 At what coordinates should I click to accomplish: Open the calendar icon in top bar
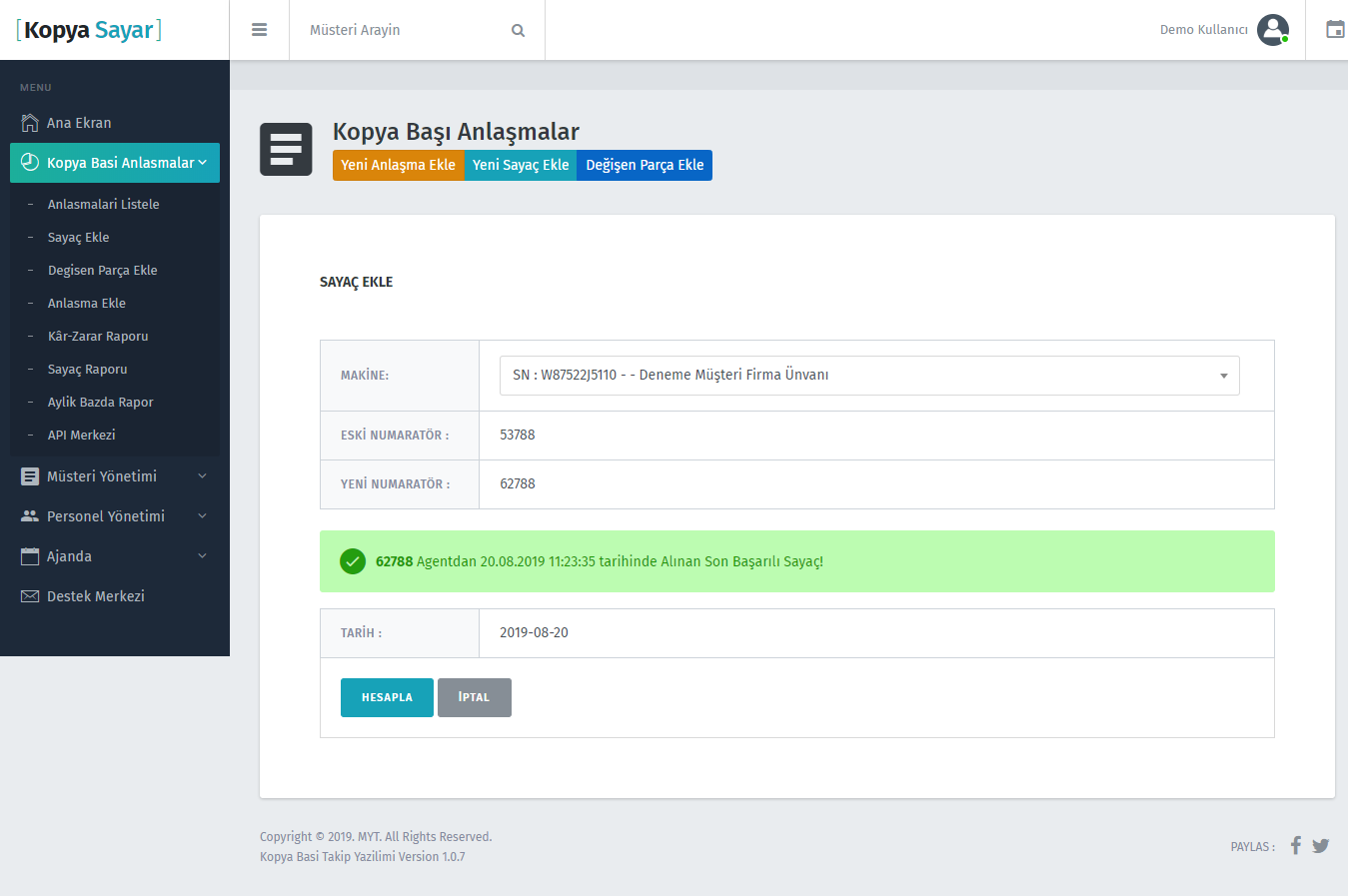point(1334,30)
